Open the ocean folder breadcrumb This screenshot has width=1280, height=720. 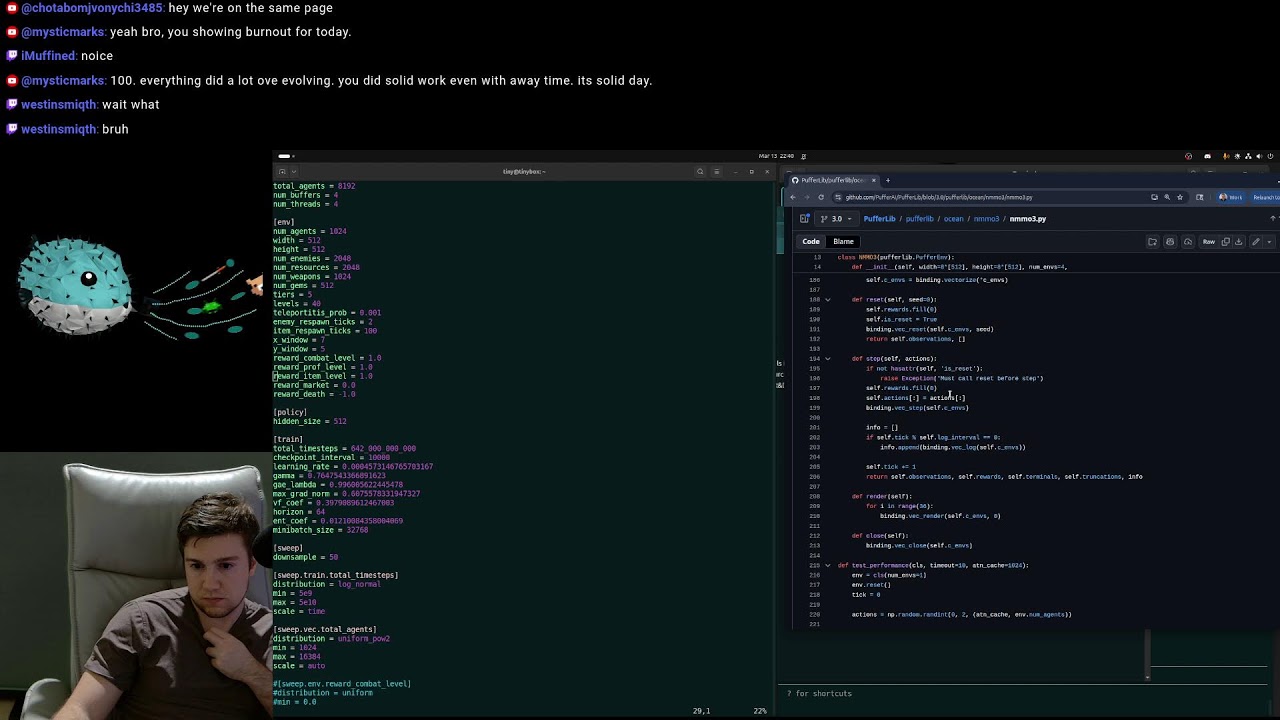[954, 219]
